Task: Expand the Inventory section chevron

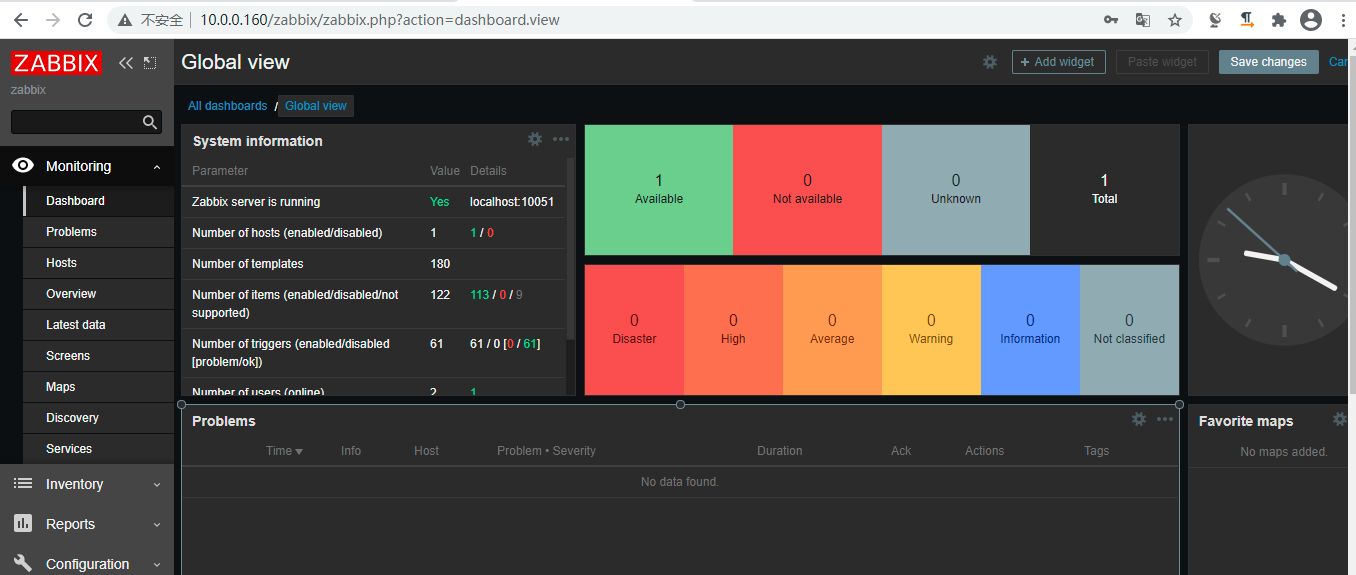Action: tap(157, 485)
